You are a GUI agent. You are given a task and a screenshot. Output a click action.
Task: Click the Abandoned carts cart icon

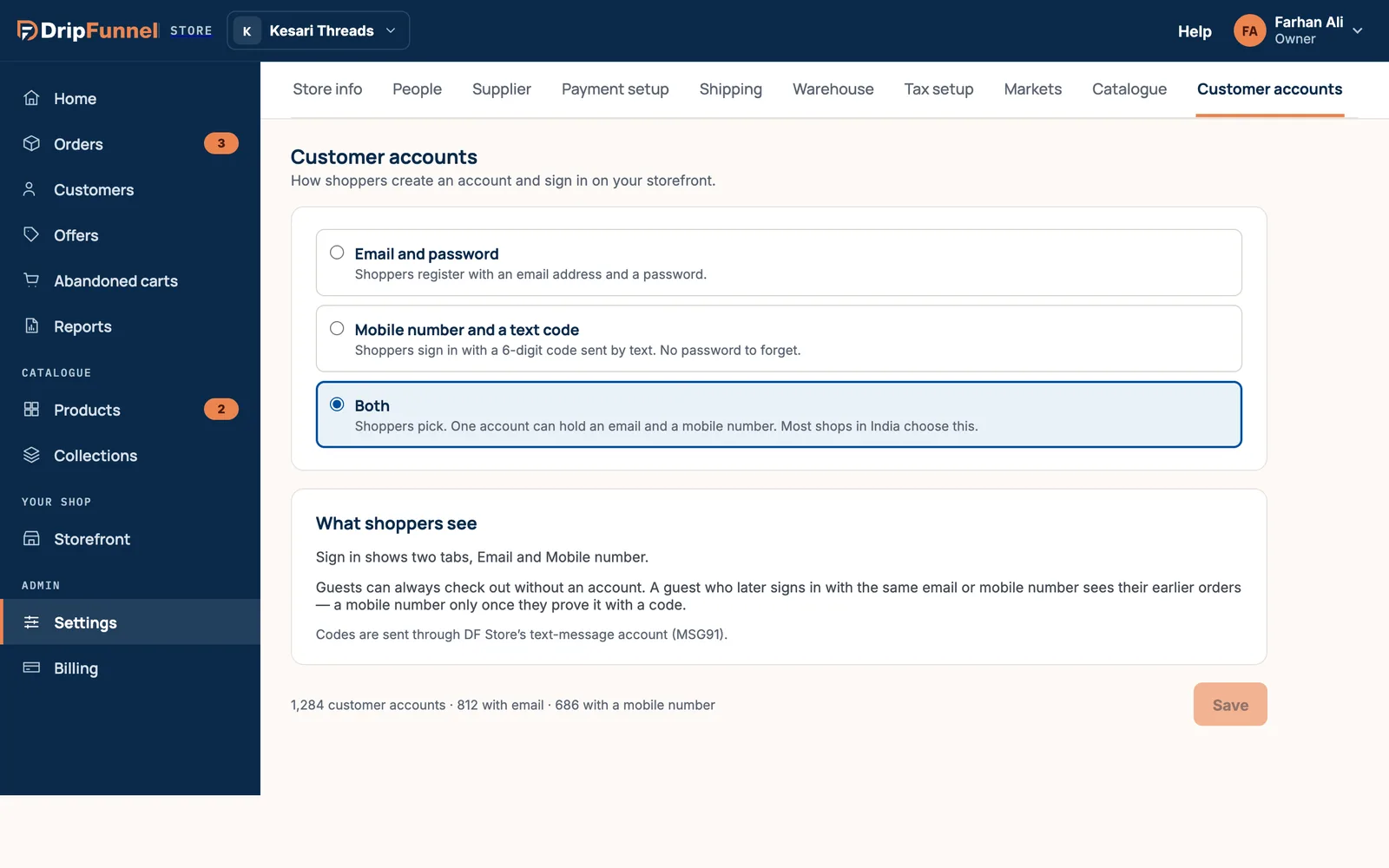31,280
